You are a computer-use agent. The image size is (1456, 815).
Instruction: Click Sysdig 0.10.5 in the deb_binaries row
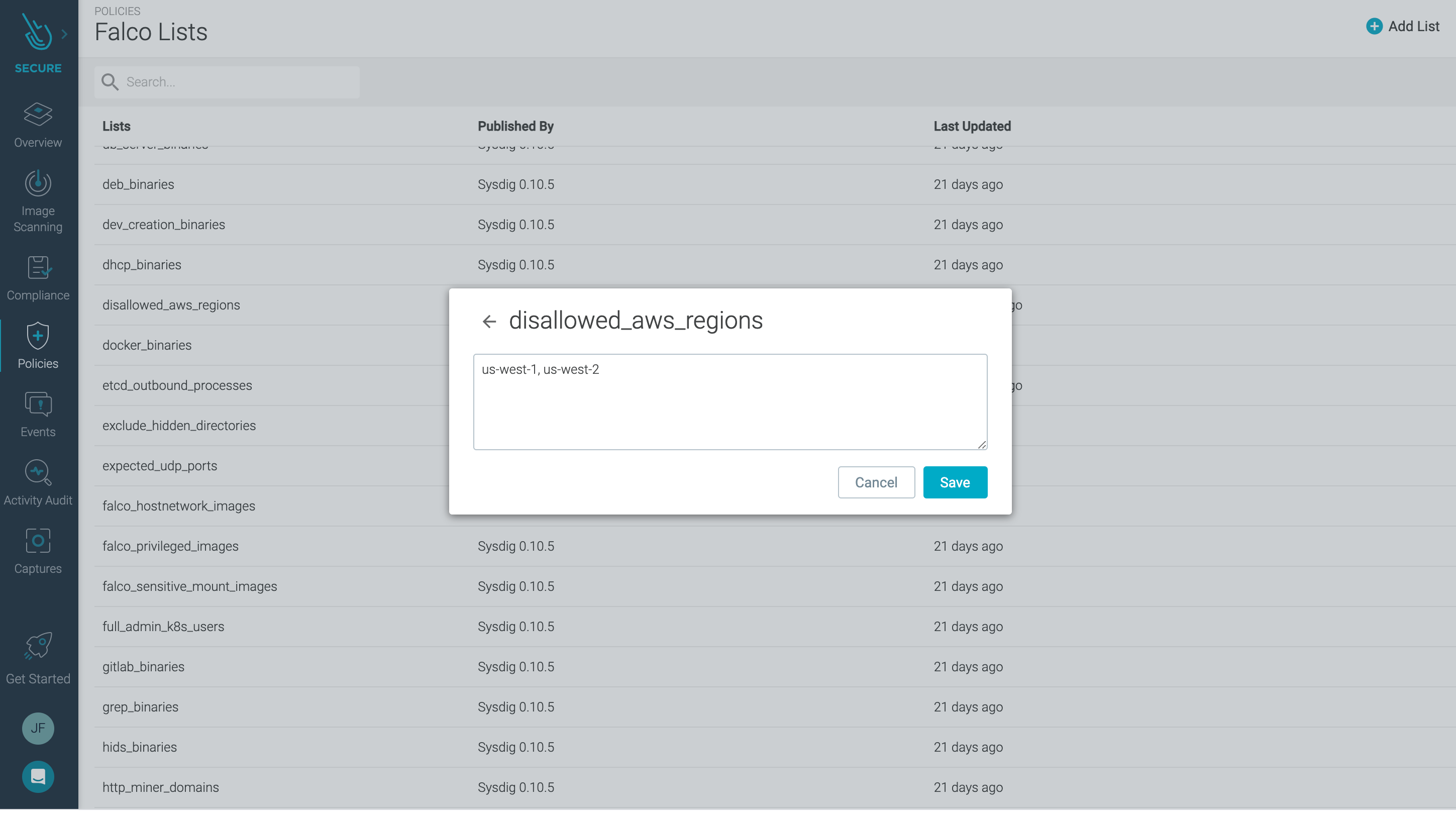point(515,184)
